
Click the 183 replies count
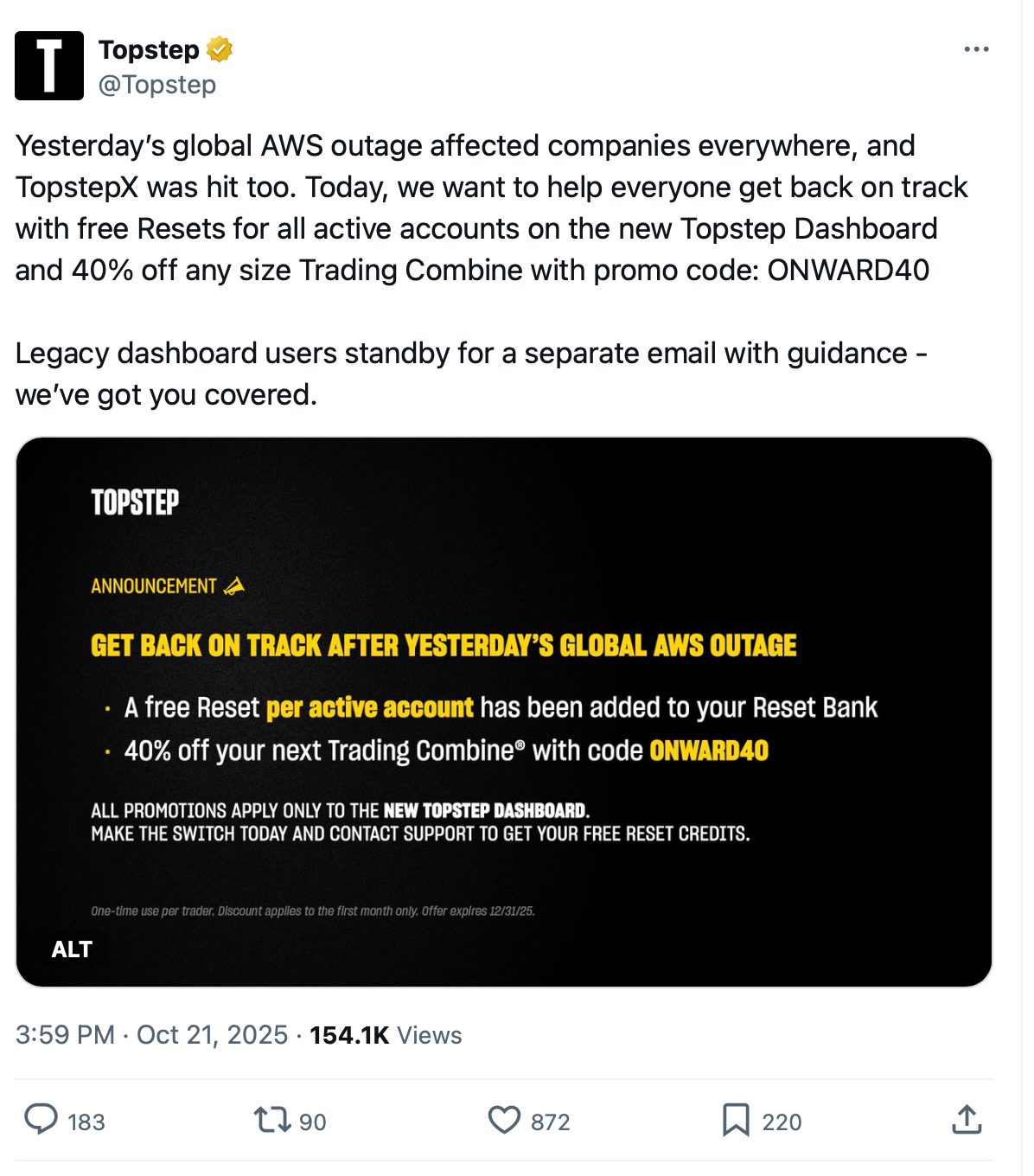coord(86,1122)
